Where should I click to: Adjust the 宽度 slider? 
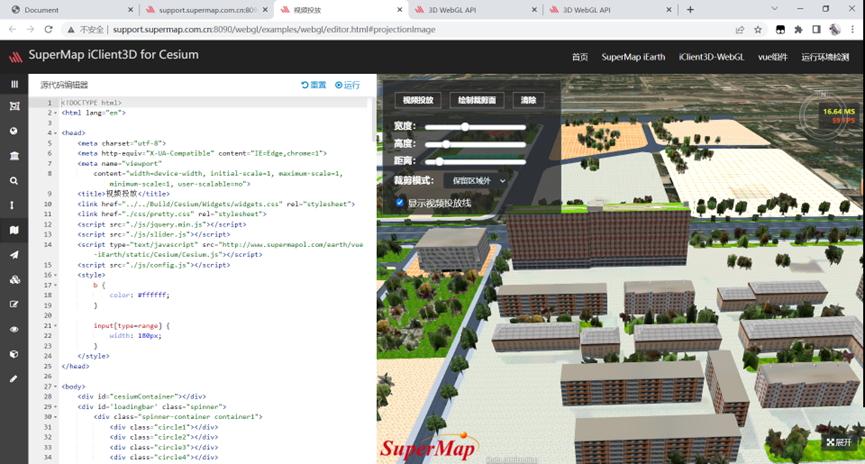point(475,127)
